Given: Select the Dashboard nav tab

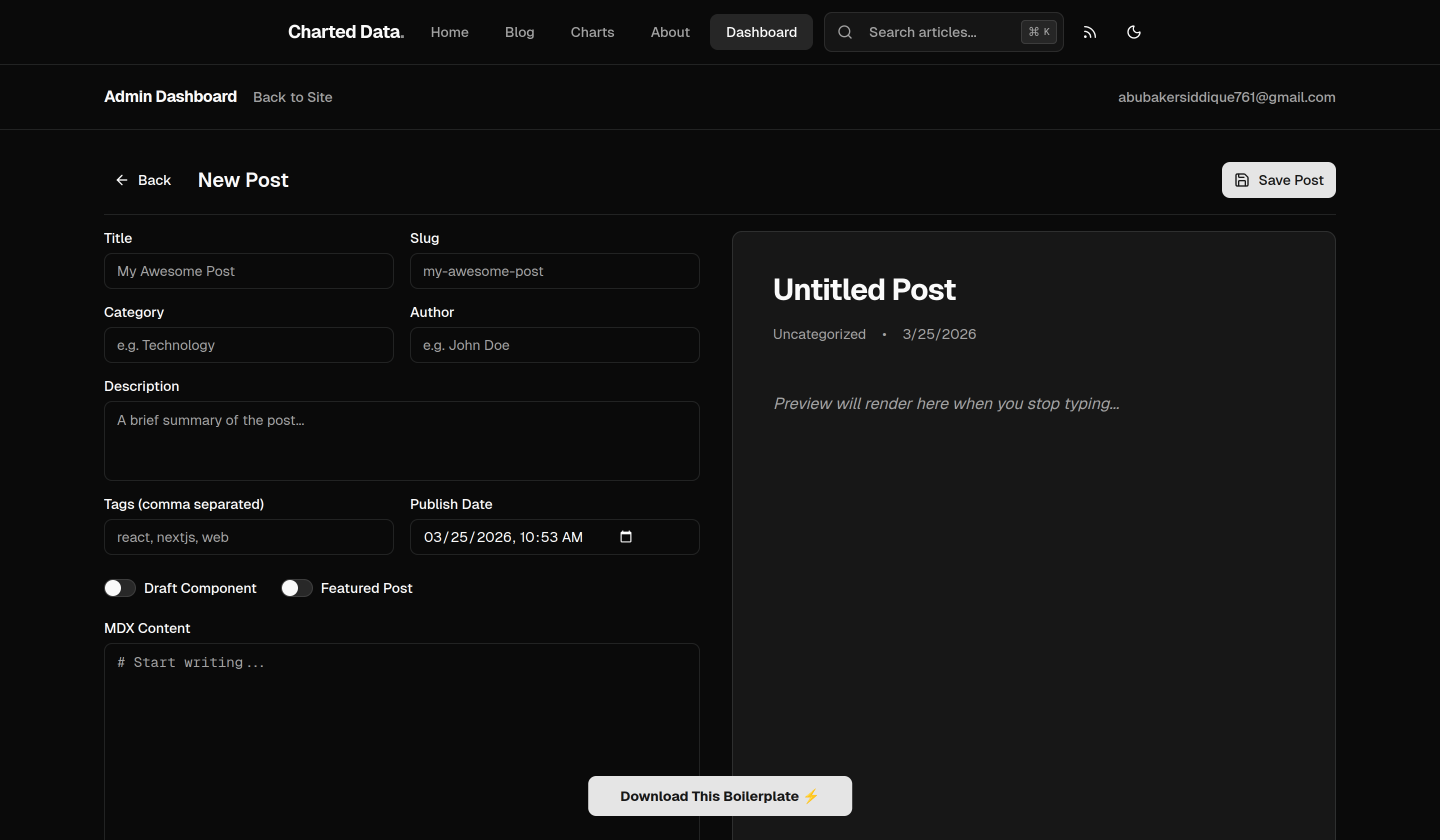Looking at the screenshot, I should [760, 32].
